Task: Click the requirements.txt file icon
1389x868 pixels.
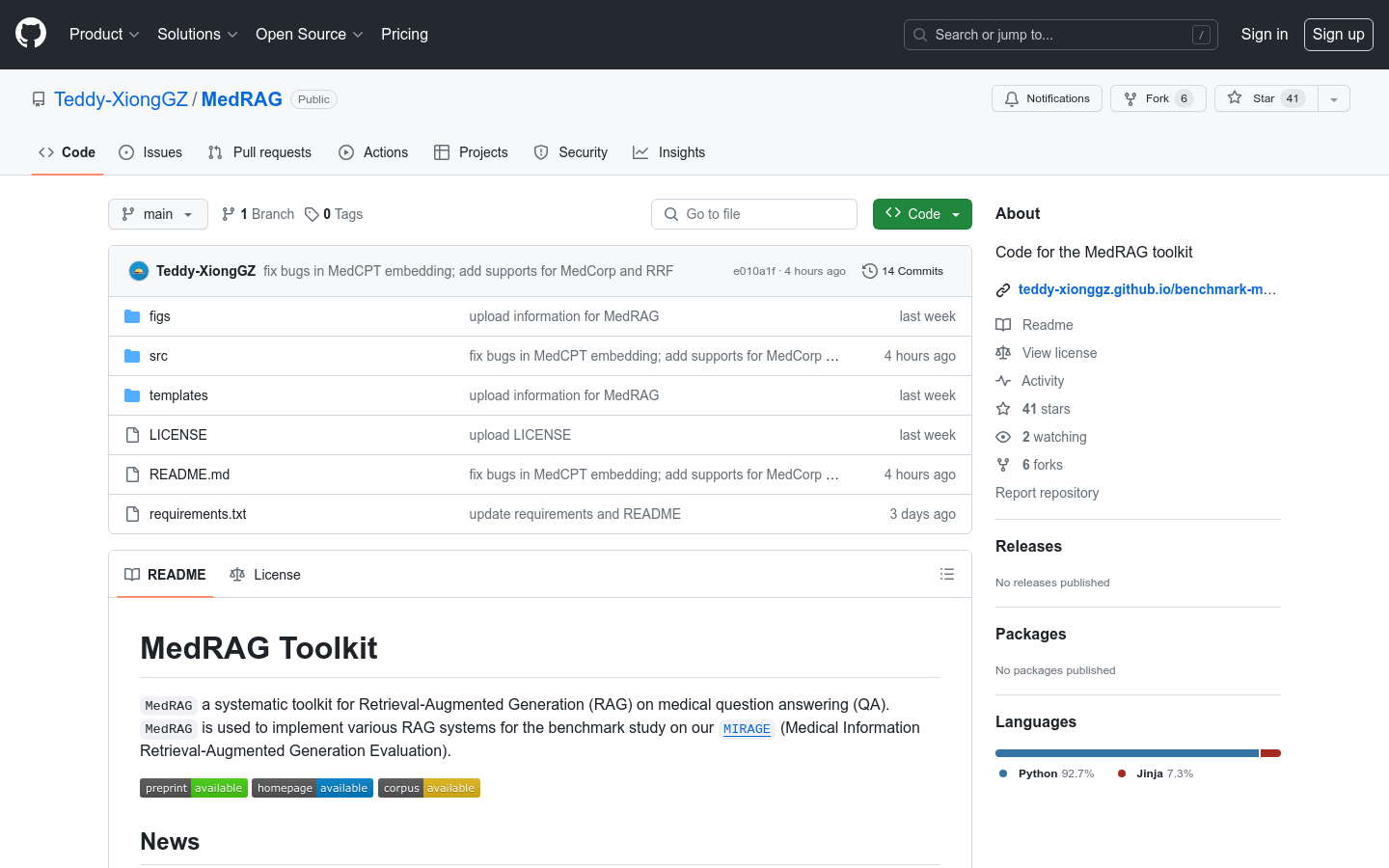Action: 132,514
